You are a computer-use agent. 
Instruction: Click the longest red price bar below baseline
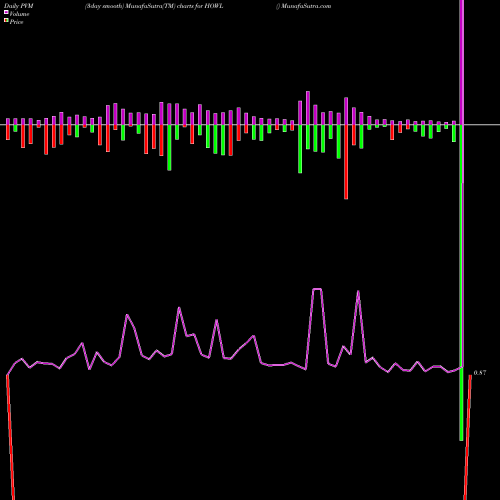[346, 162]
